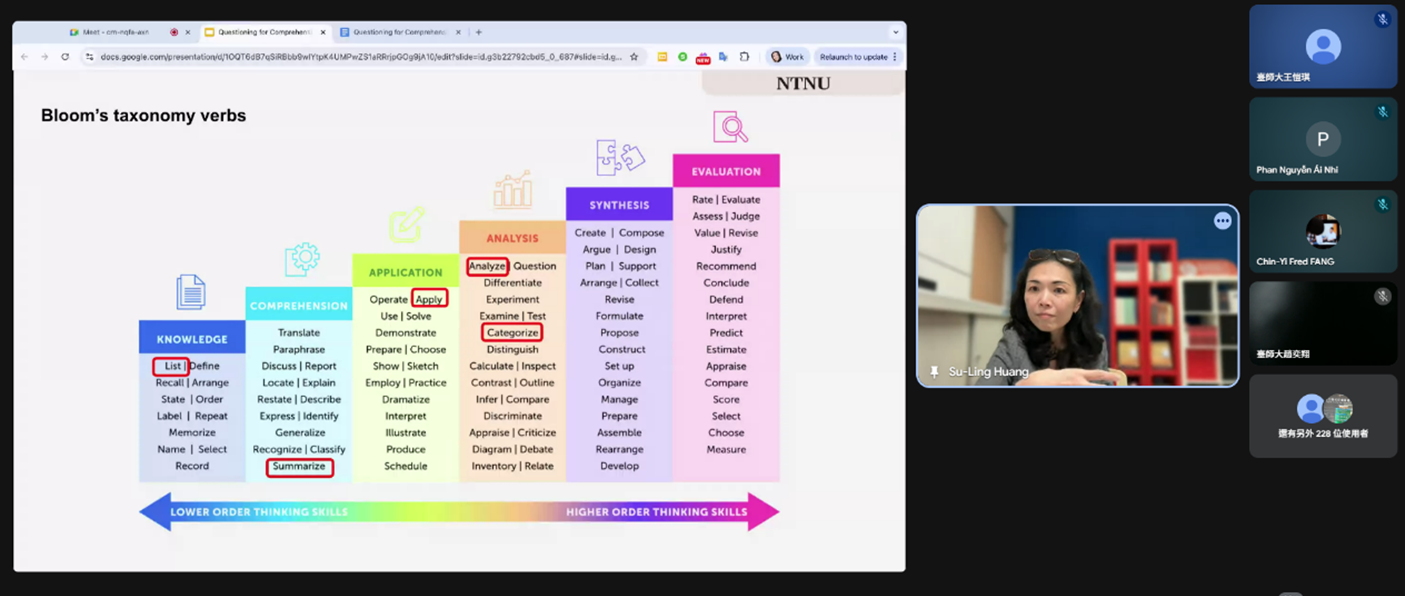
Task: Click the red NEW extension icon
Action: [703, 58]
